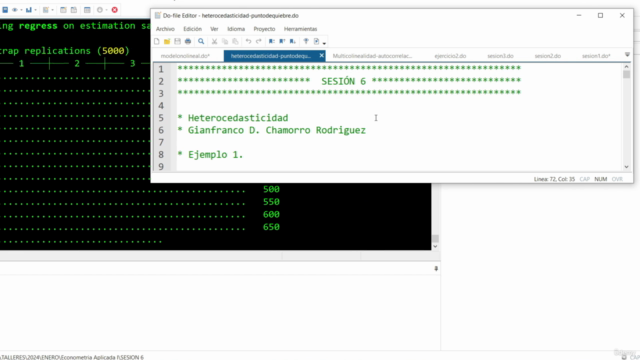The height and width of the screenshot is (360, 640).
Task: Expand the Viewer eye dropdown arrow
Action: (21, 10)
